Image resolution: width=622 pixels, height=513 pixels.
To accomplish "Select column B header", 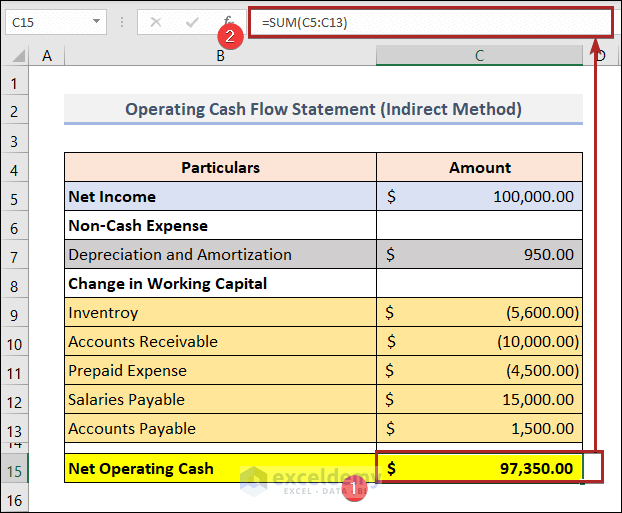I will pyautogui.click(x=220, y=56).
